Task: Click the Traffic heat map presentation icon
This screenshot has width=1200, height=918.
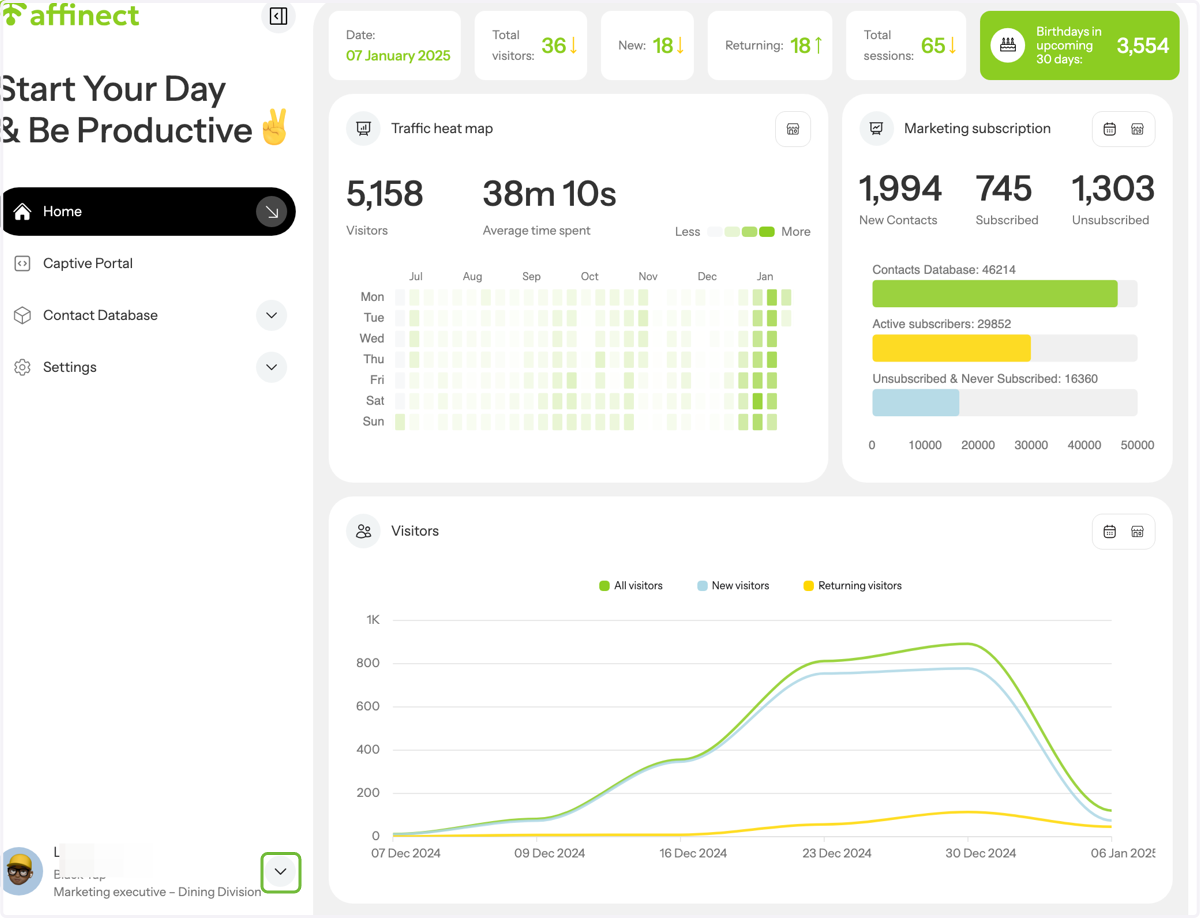Action: (363, 129)
